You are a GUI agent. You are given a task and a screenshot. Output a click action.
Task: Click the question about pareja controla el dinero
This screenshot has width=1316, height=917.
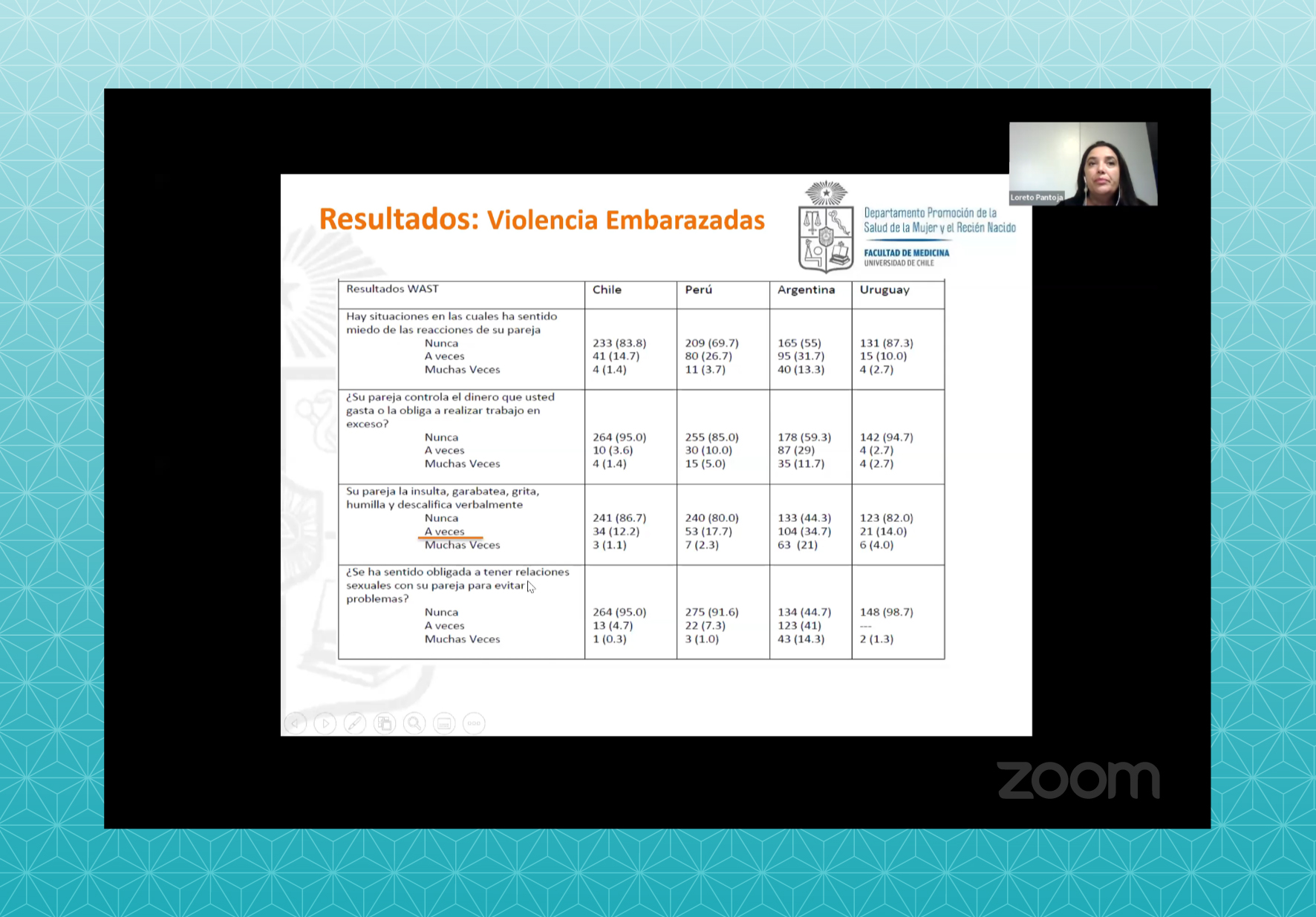[450, 411]
